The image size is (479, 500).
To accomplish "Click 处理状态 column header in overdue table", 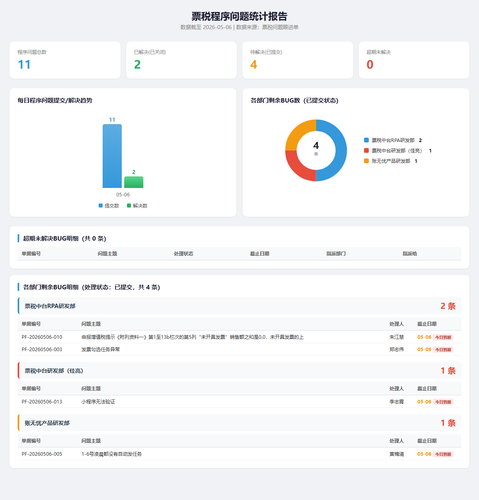I will pyautogui.click(x=183, y=254).
